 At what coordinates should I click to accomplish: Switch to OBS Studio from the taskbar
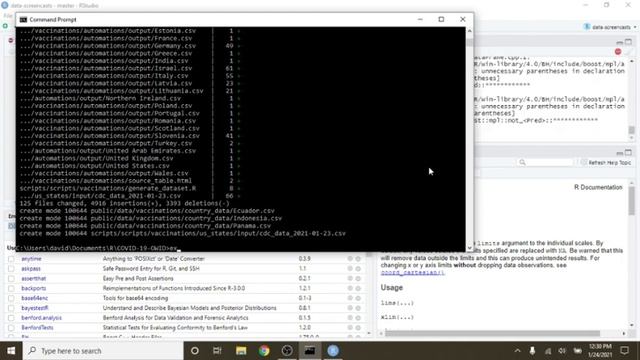[x=287, y=351]
